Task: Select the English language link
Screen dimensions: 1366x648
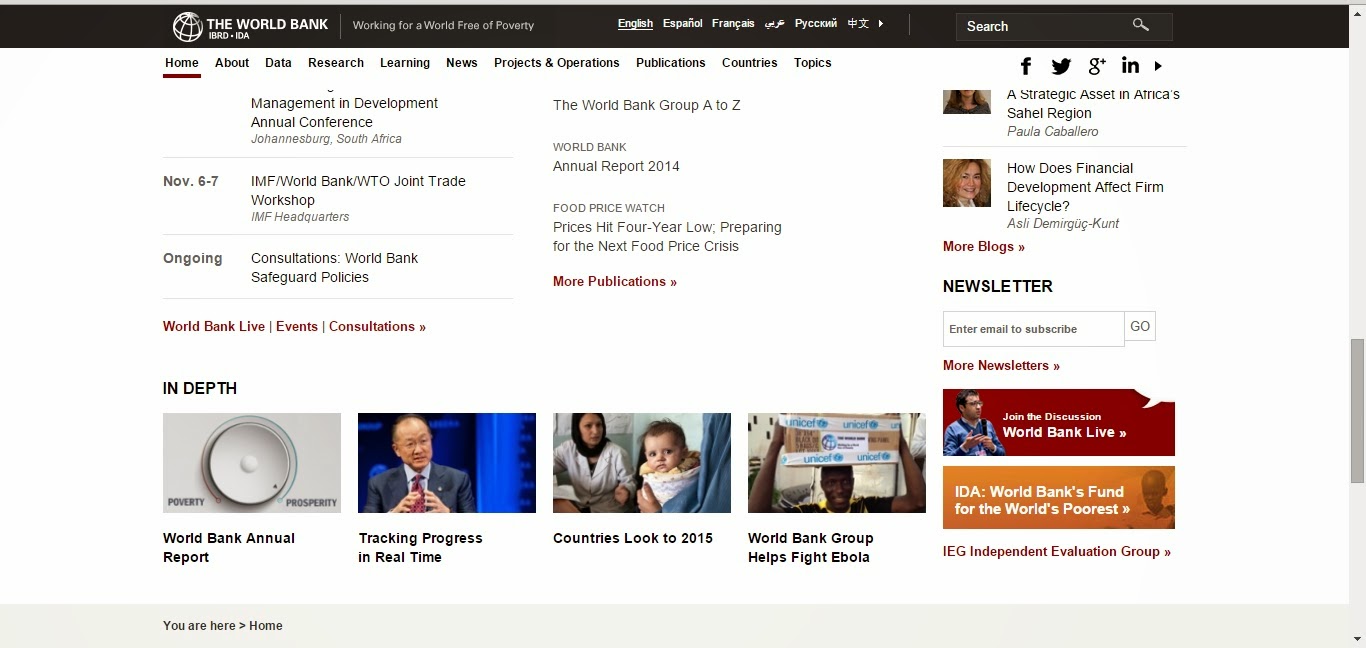Action: click(x=635, y=23)
